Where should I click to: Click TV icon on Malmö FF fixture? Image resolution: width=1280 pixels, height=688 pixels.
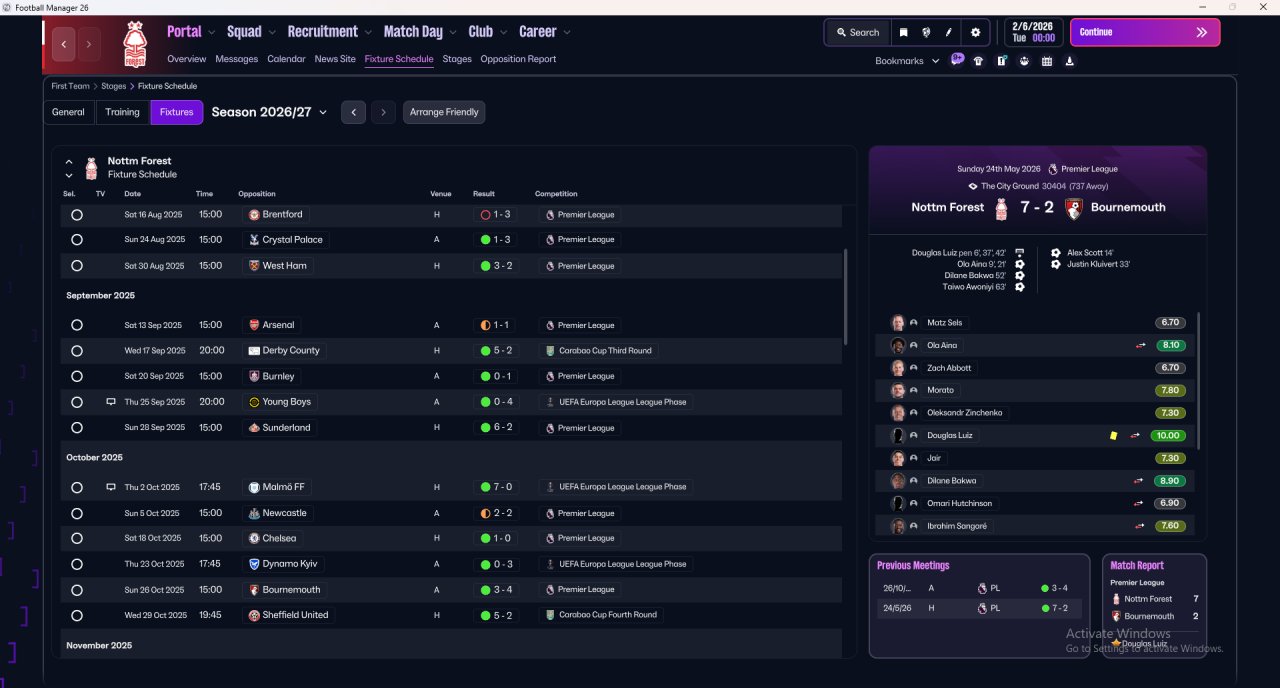pos(111,487)
